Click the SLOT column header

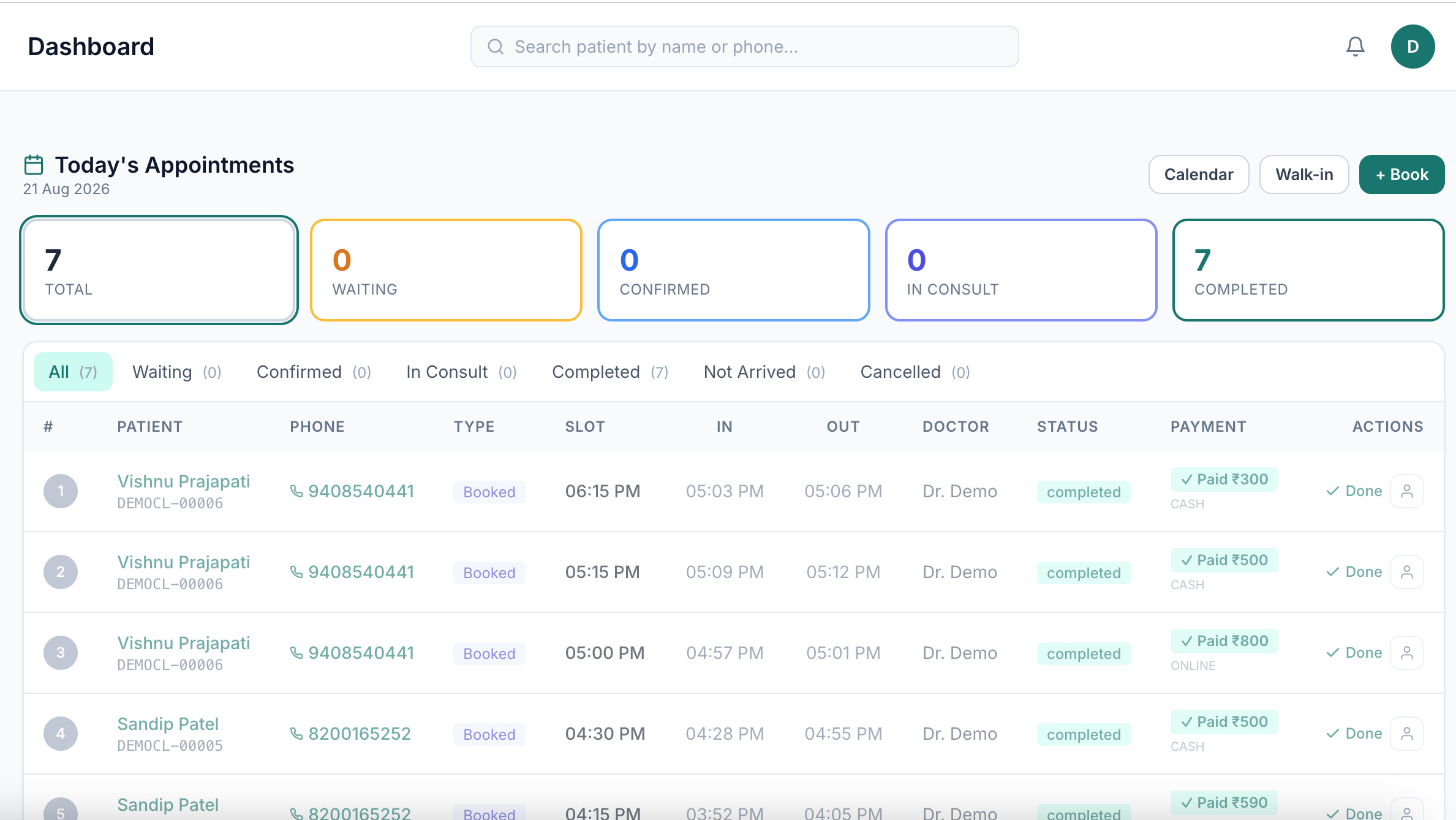(585, 427)
